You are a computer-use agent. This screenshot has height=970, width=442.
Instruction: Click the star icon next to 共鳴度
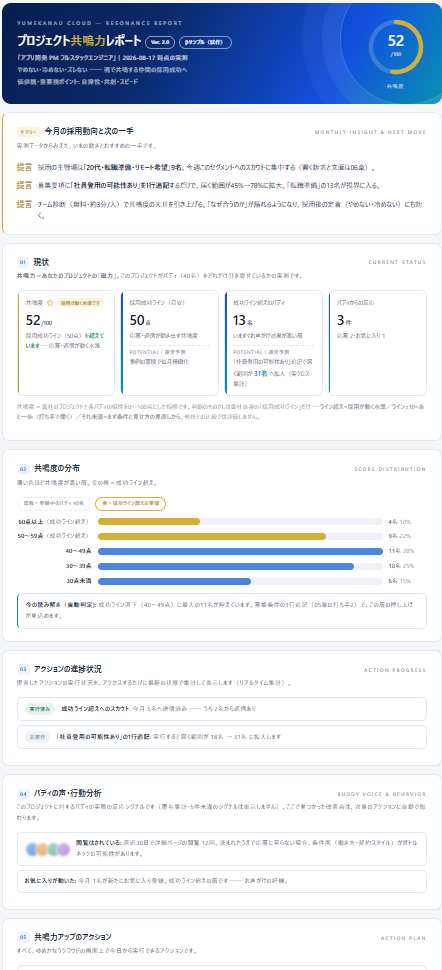(x=50, y=303)
